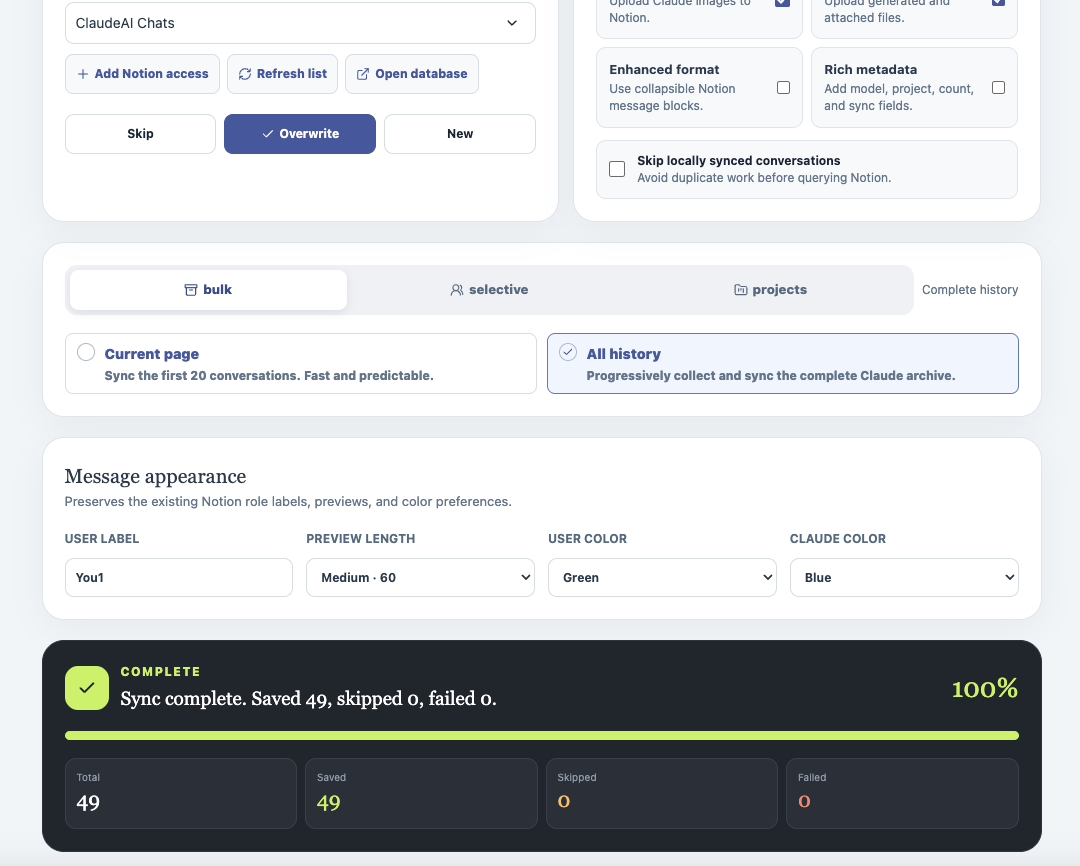Enable the Enhanced format checkbox

point(783,87)
